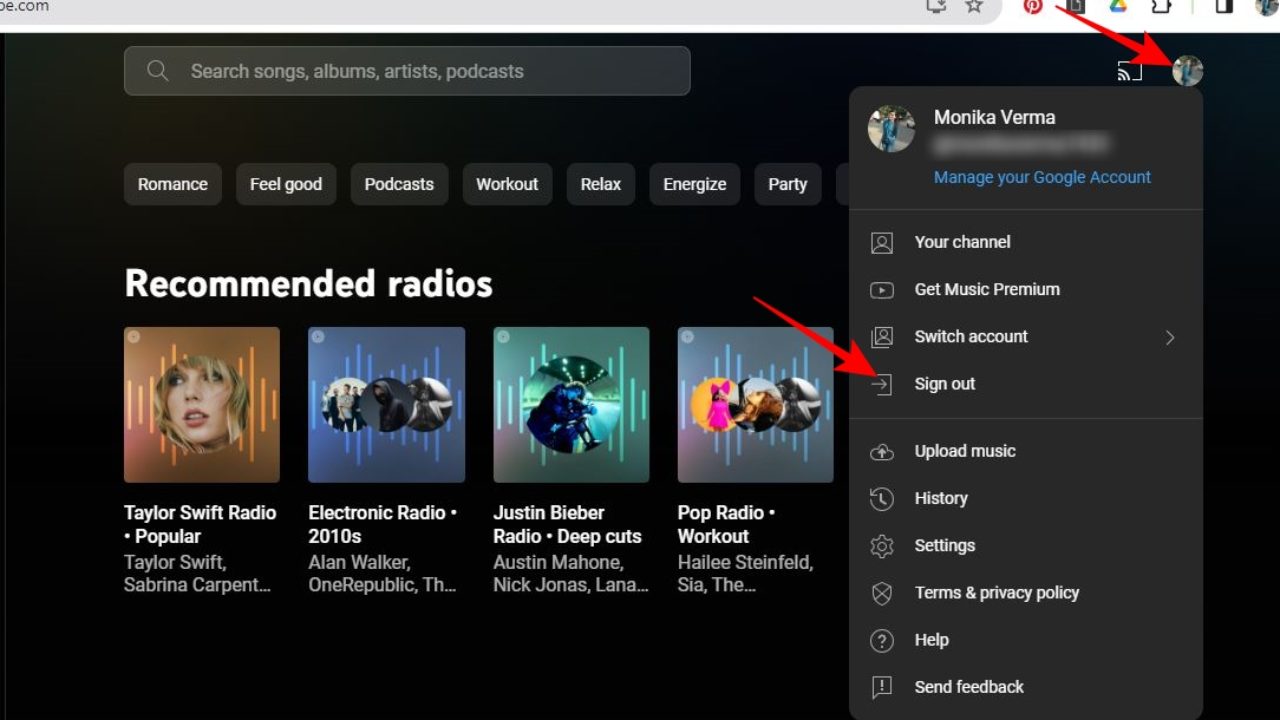Select Sign out from the menu

(x=944, y=384)
